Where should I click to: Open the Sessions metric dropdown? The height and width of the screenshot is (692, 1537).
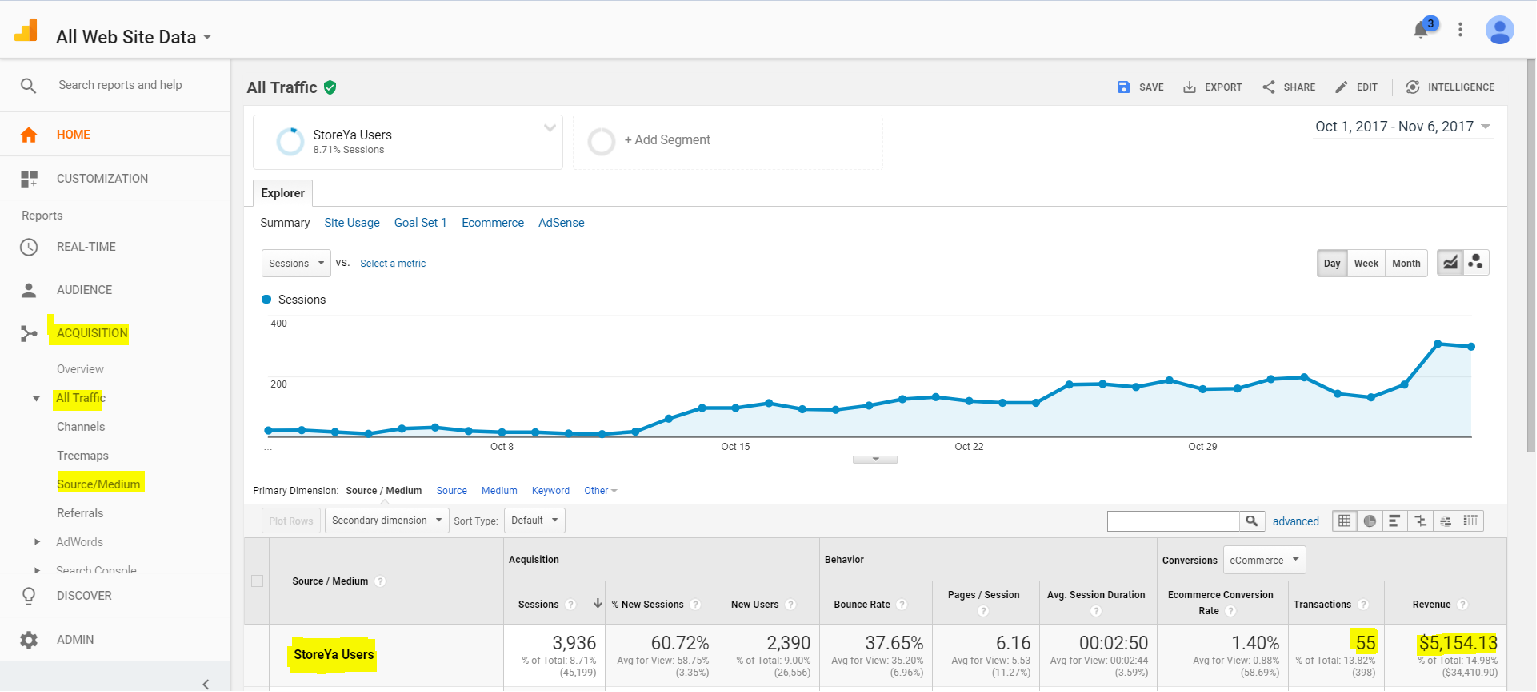coord(296,263)
